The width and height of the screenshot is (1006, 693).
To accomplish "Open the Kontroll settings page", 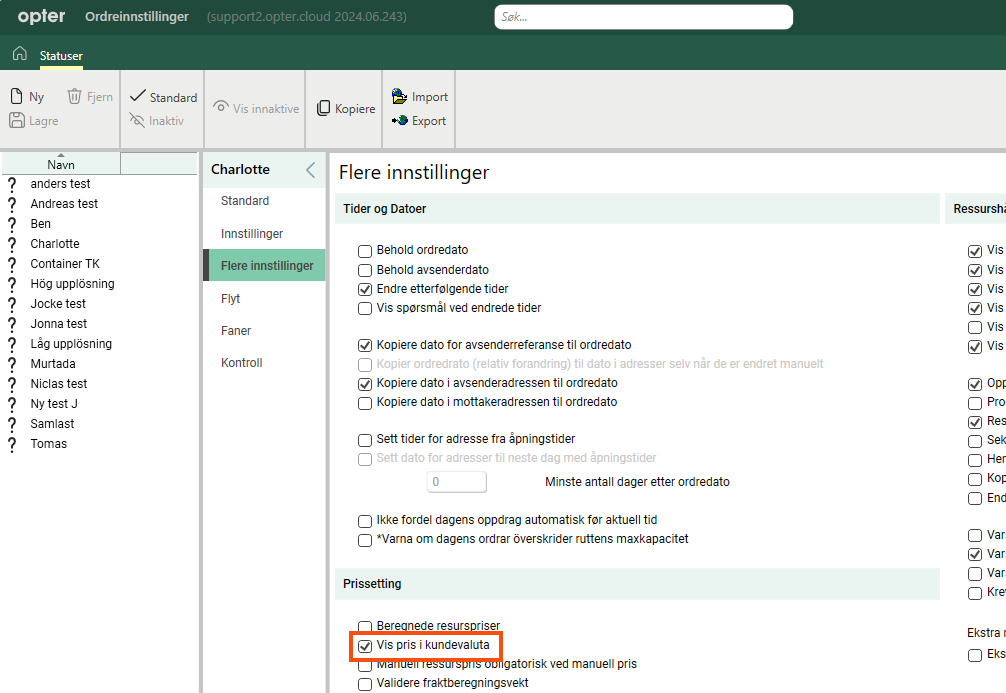I will [242, 363].
